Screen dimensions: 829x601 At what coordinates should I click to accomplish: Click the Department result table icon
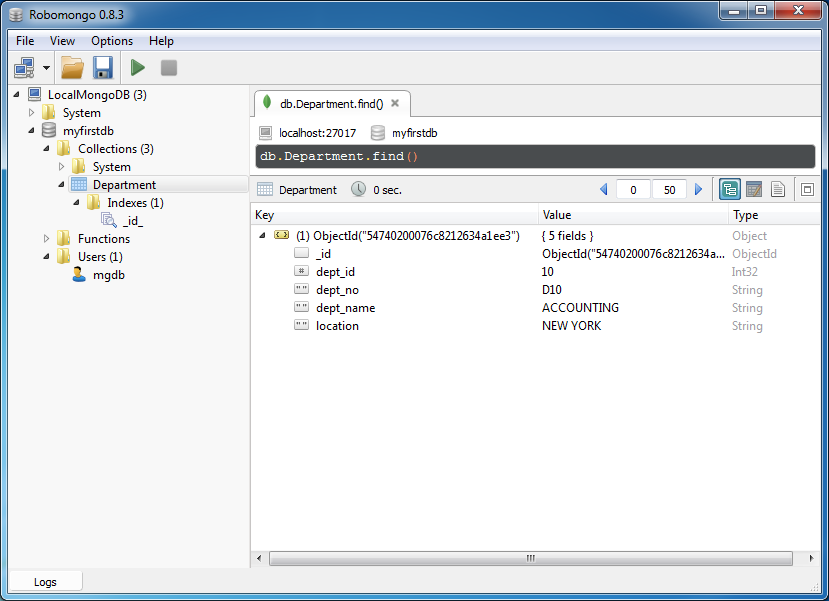coord(264,189)
